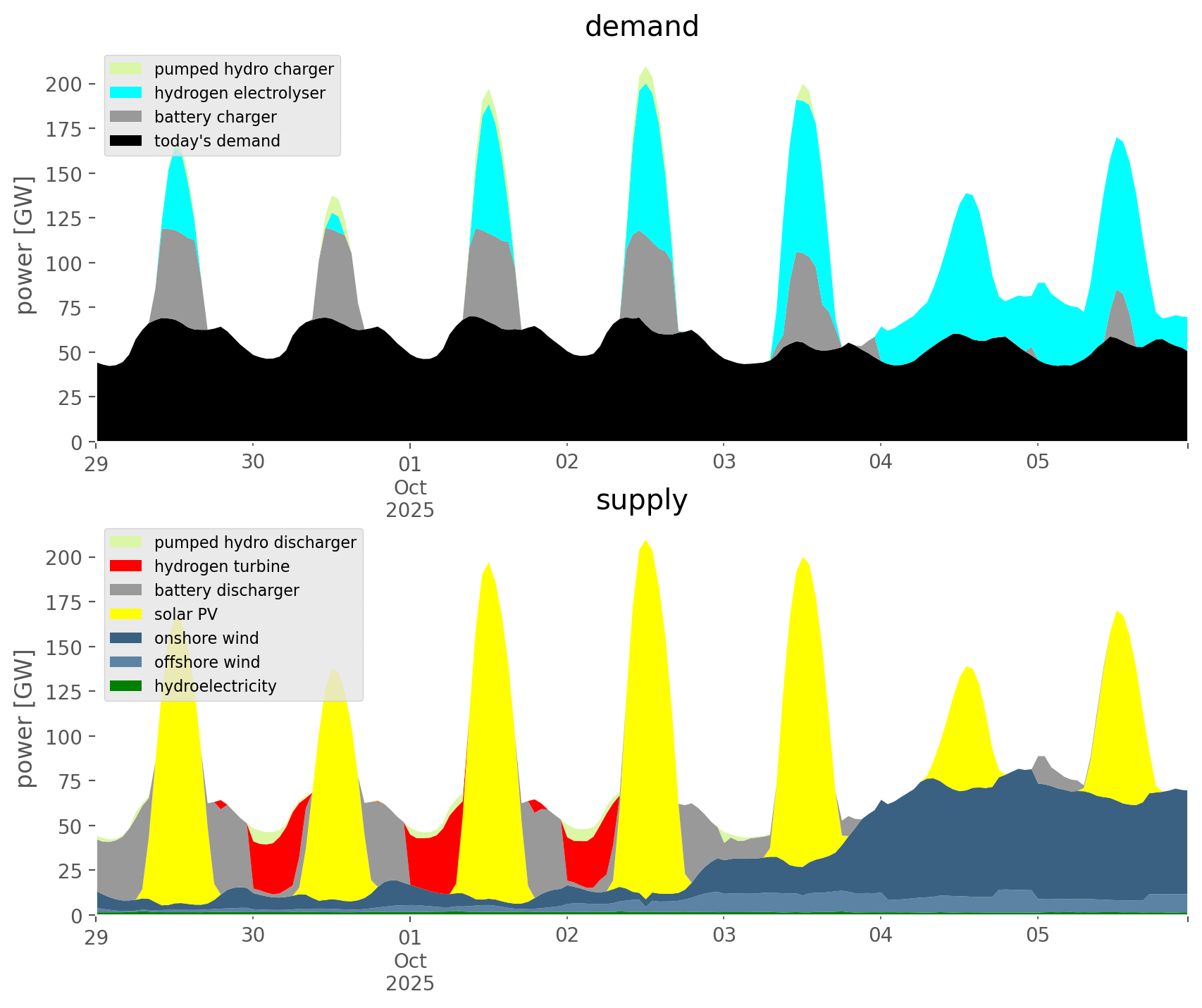The height and width of the screenshot is (1008, 1202).
Task: Select the 'pumped hydro charger' legend label
Action: pyautogui.click(x=244, y=69)
